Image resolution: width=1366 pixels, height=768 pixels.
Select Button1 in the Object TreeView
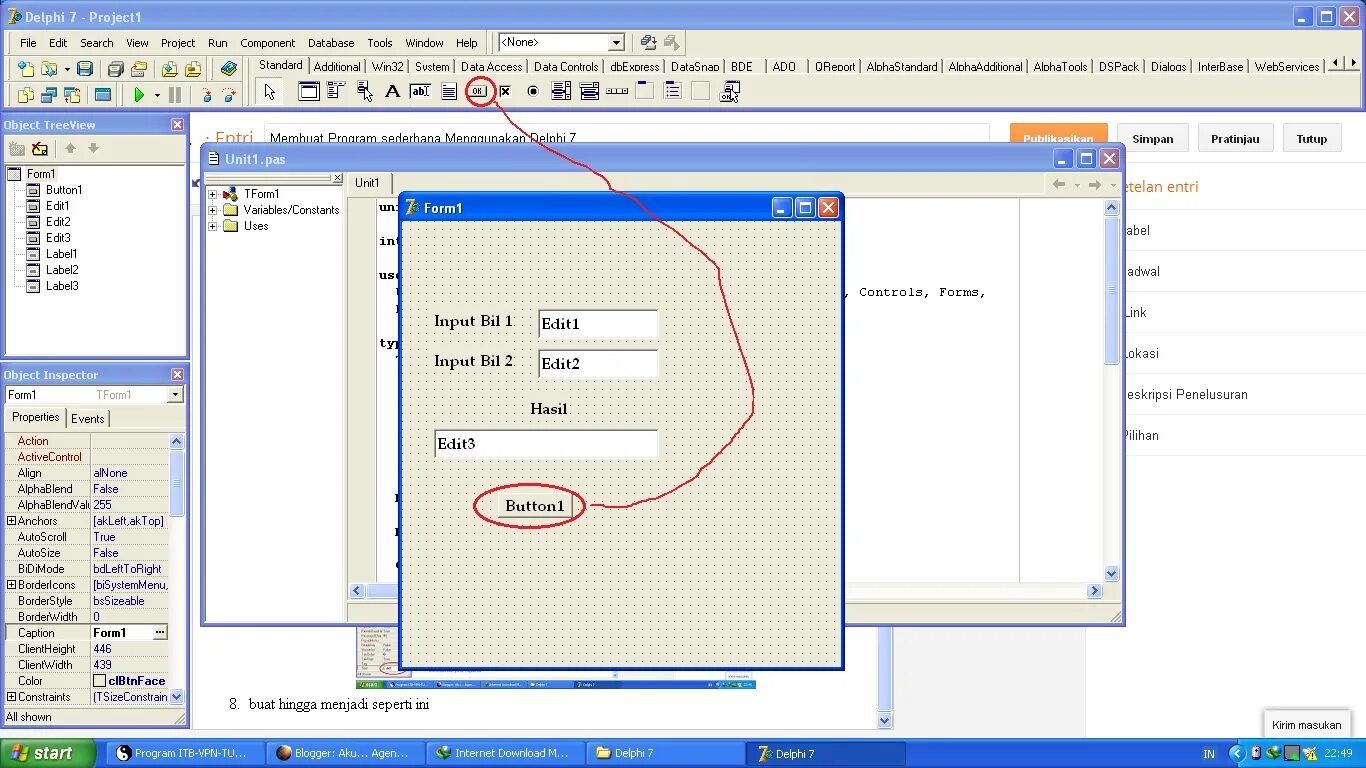coord(64,190)
